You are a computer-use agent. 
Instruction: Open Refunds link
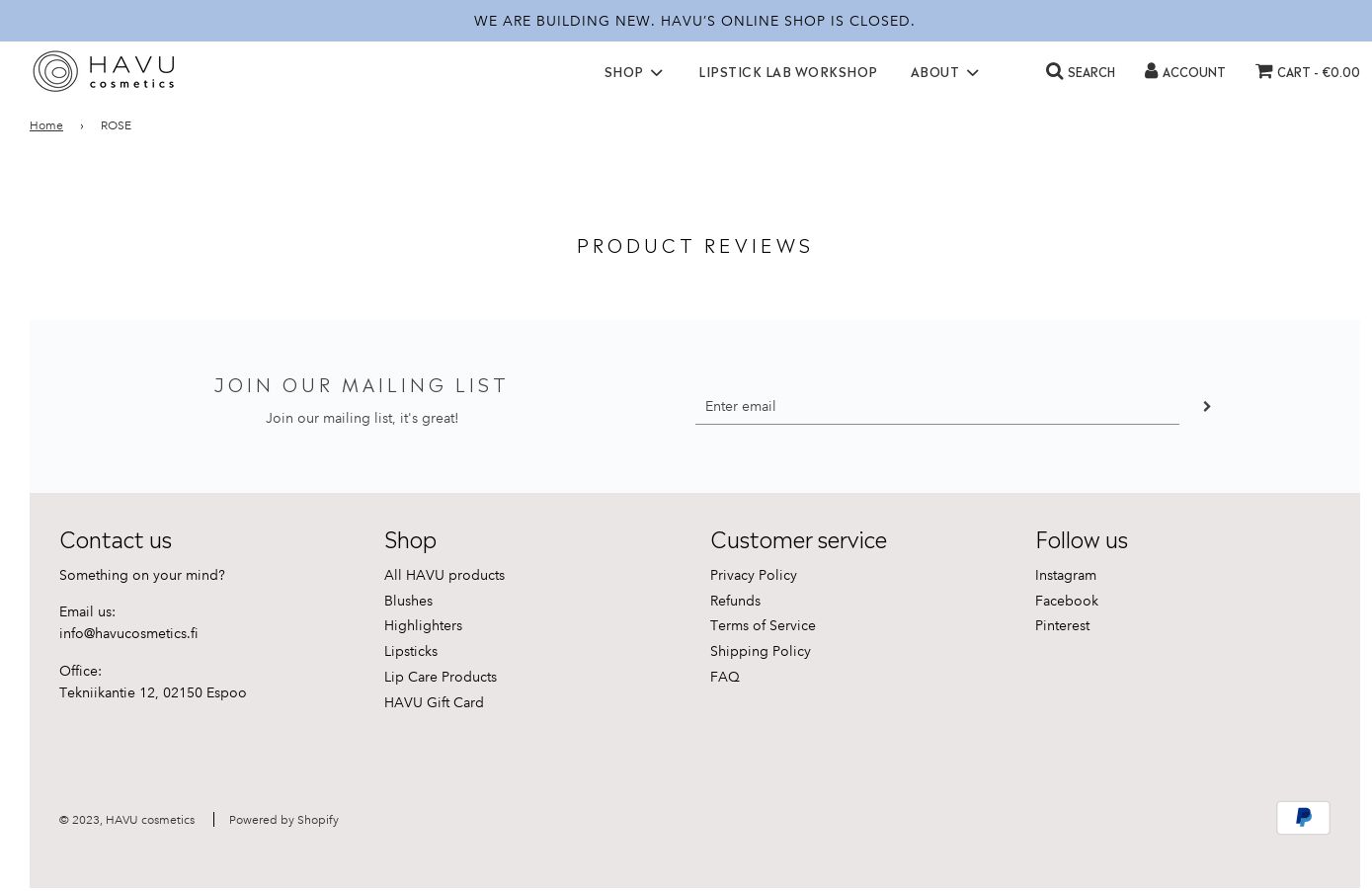point(735,601)
